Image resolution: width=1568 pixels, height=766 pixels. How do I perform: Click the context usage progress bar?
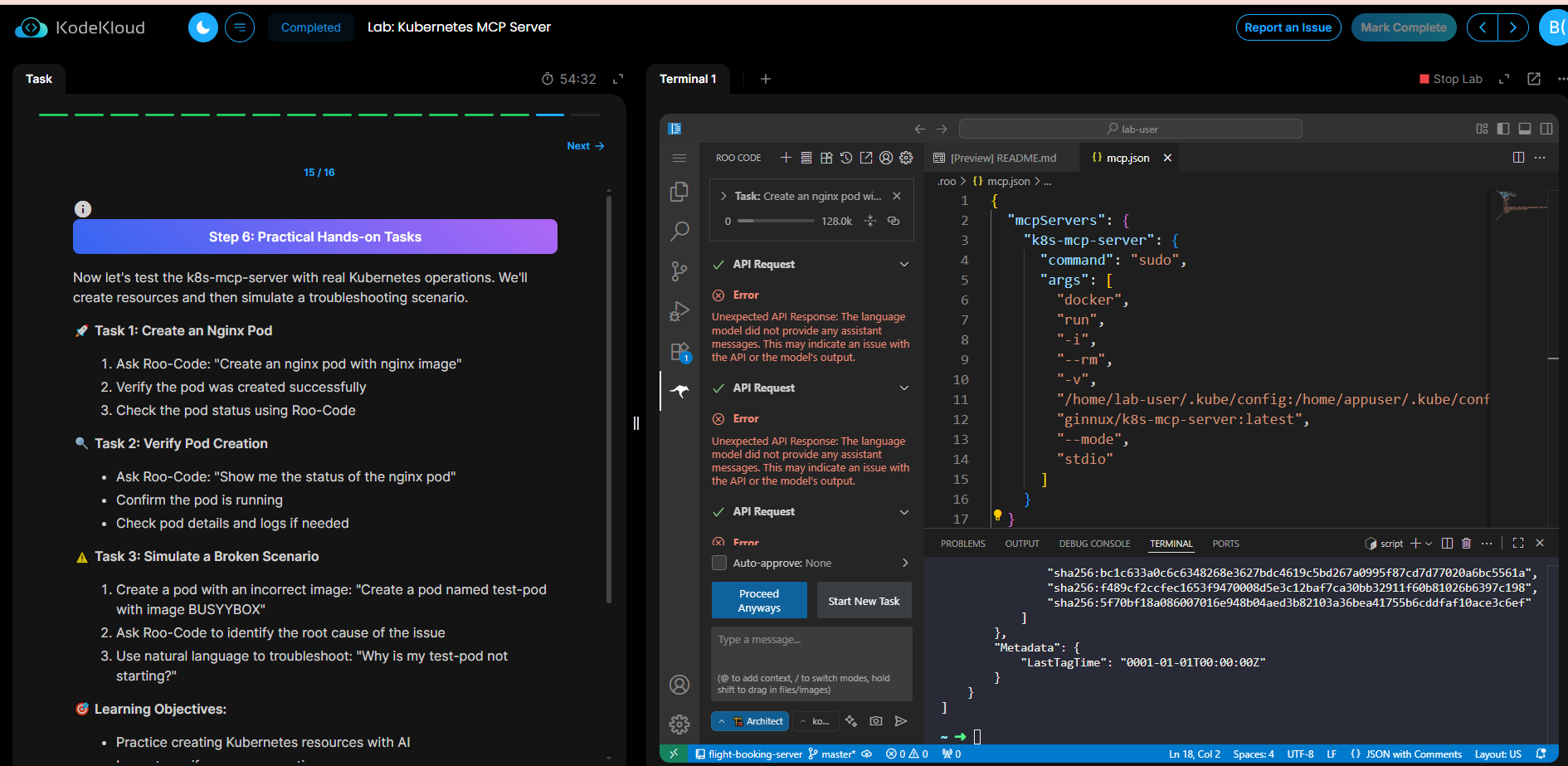tap(776, 221)
